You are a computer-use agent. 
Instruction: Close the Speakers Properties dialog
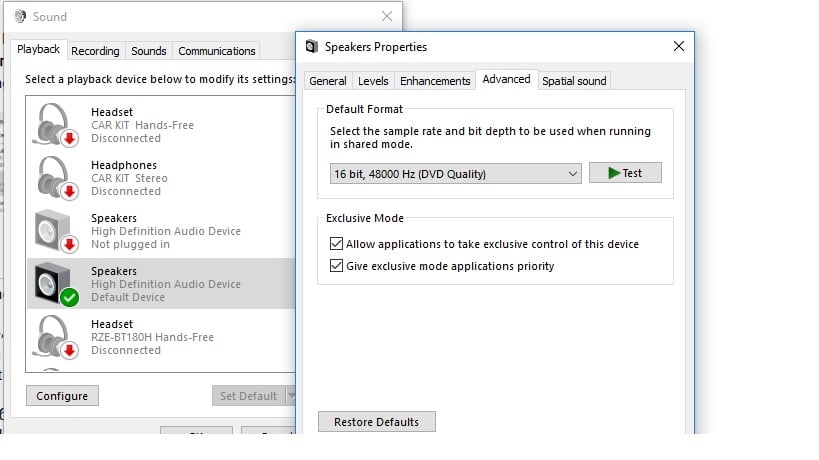tap(679, 47)
